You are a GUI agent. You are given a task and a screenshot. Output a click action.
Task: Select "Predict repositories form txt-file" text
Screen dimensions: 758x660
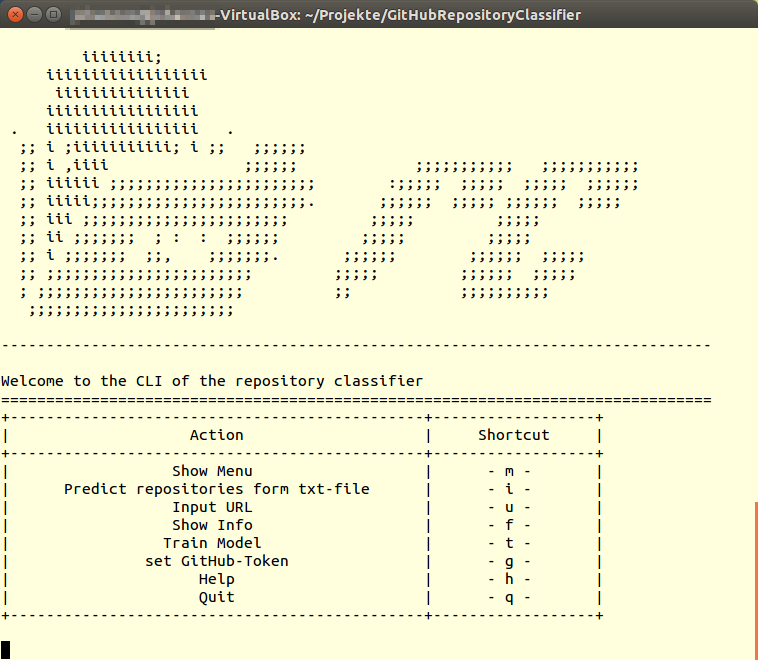tap(217, 489)
